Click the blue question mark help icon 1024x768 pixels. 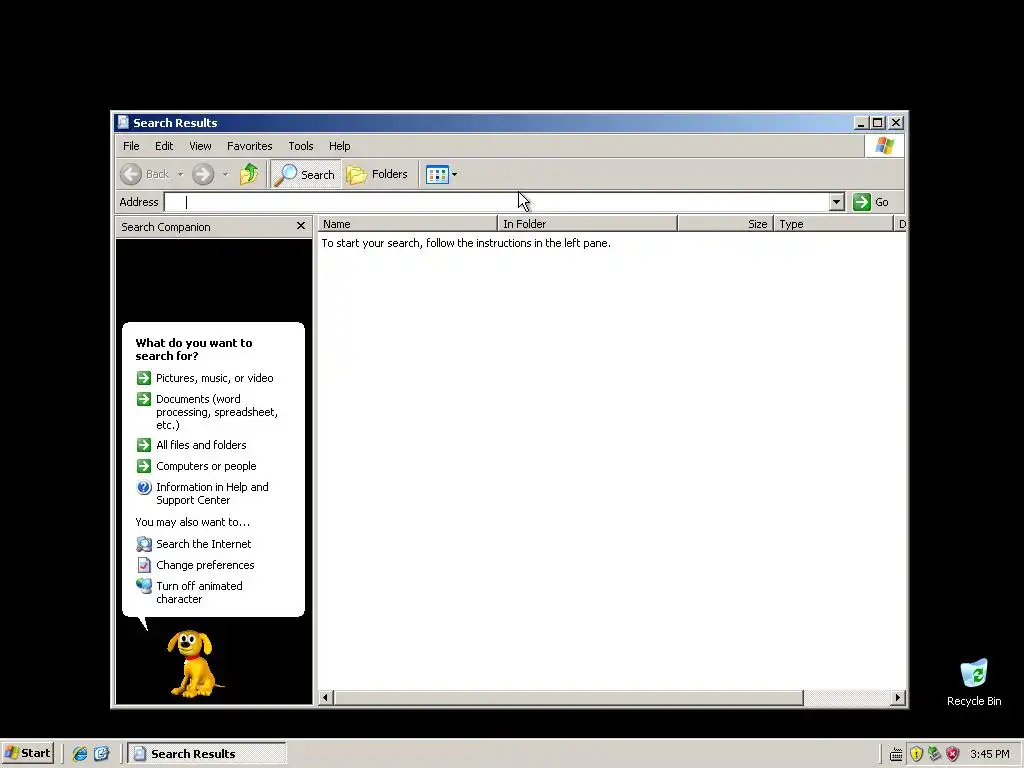[144, 487]
